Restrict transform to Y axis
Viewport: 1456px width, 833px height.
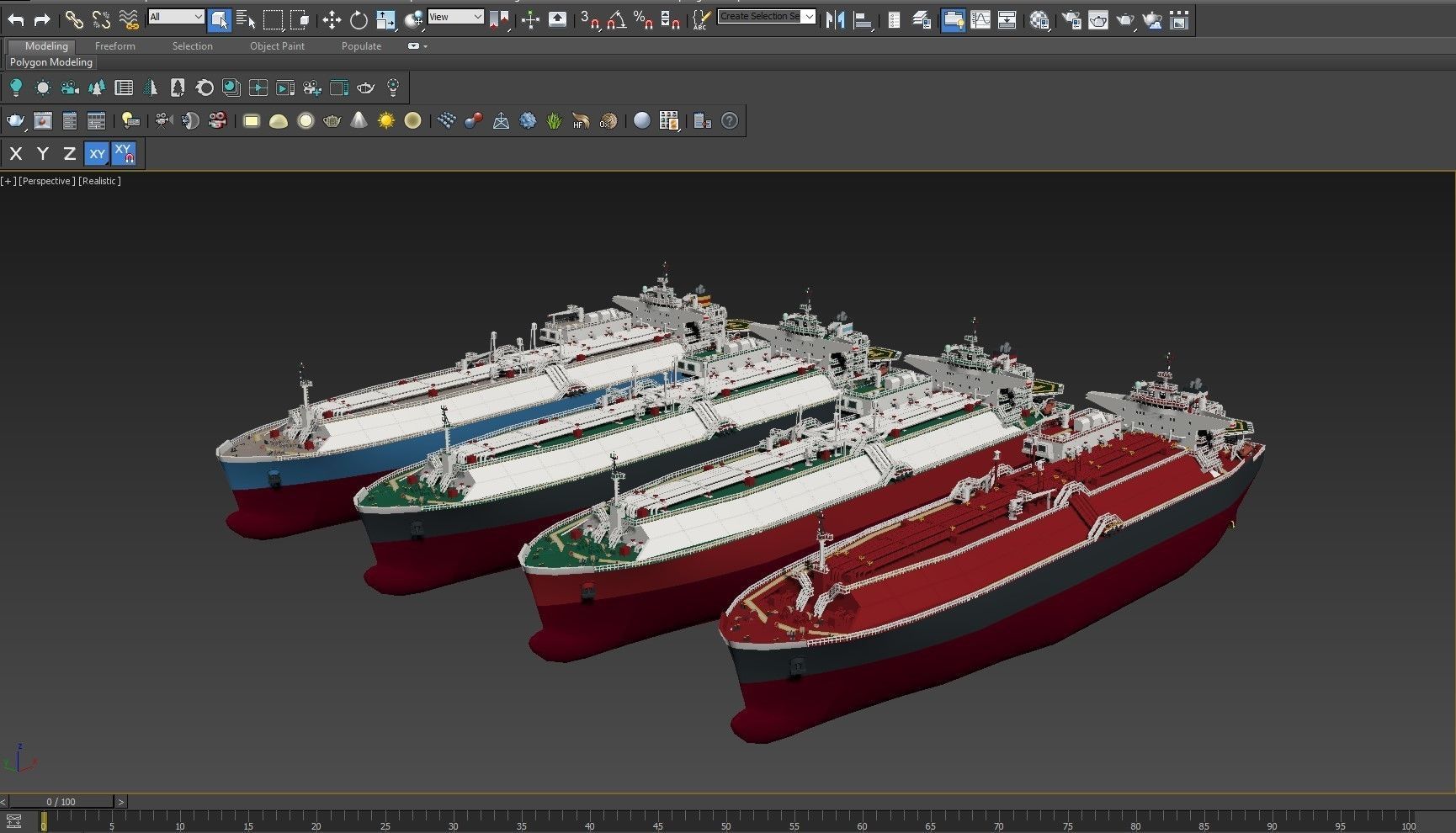coord(43,153)
